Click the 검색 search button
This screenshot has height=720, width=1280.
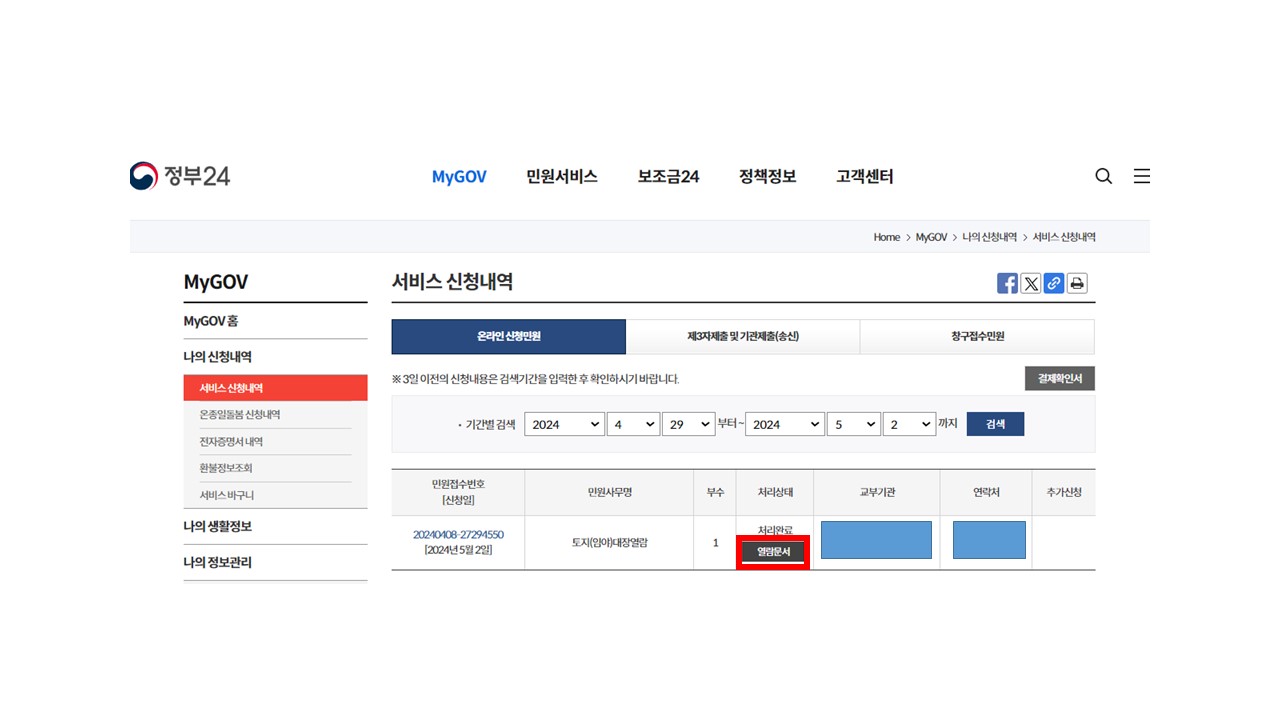tap(994, 424)
